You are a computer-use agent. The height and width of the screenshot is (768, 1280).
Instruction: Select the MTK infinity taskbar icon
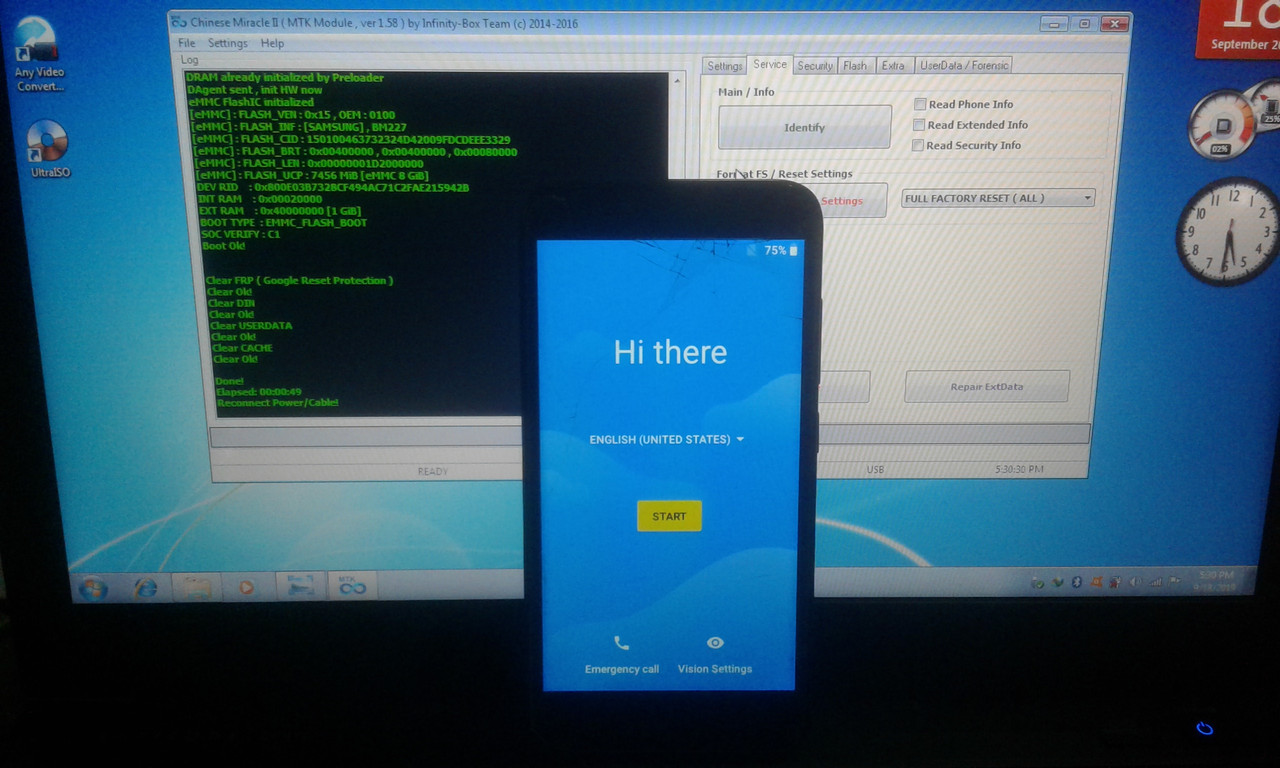pyautogui.click(x=352, y=586)
